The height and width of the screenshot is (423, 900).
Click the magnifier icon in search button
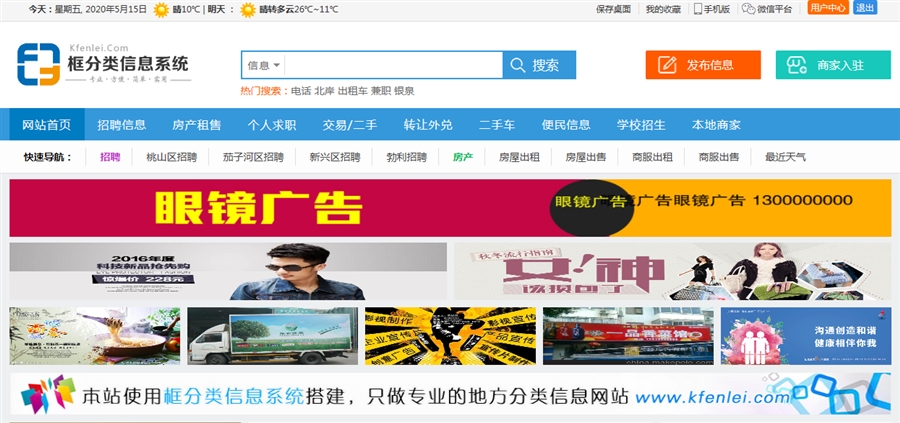(517, 65)
